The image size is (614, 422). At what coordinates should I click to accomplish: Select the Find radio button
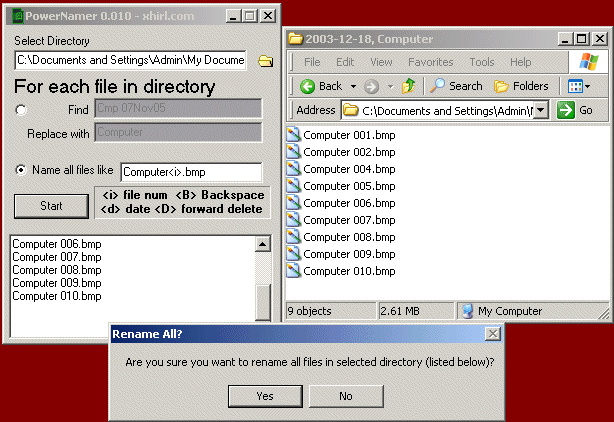point(22,109)
